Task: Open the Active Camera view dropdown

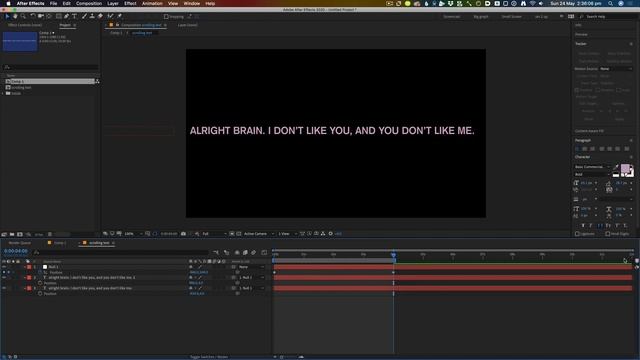Action: pyautogui.click(x=259, y=234)
